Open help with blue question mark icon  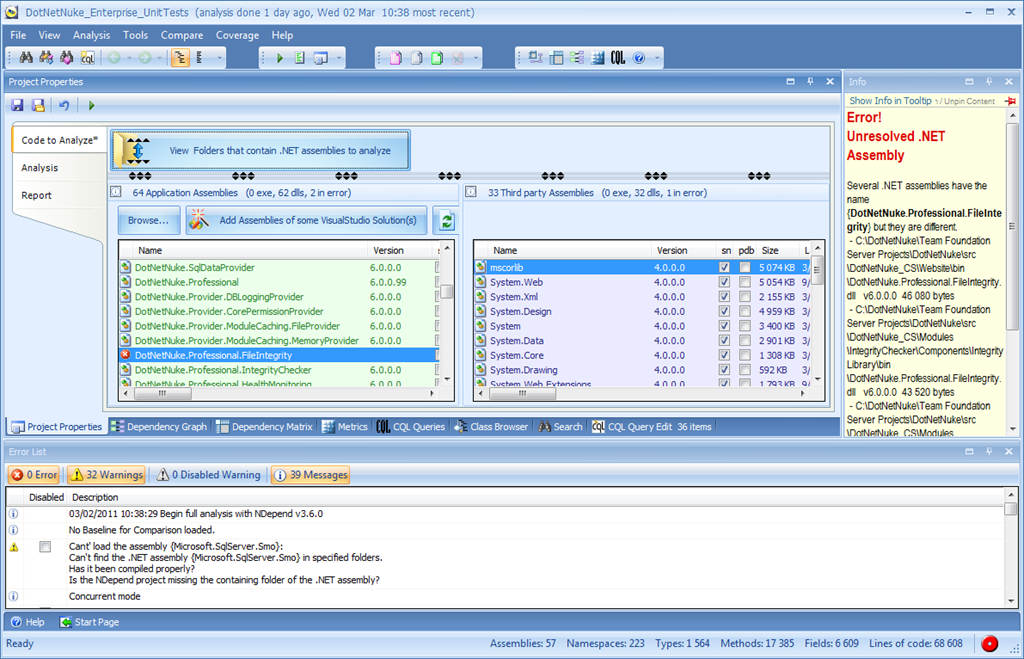639,58
